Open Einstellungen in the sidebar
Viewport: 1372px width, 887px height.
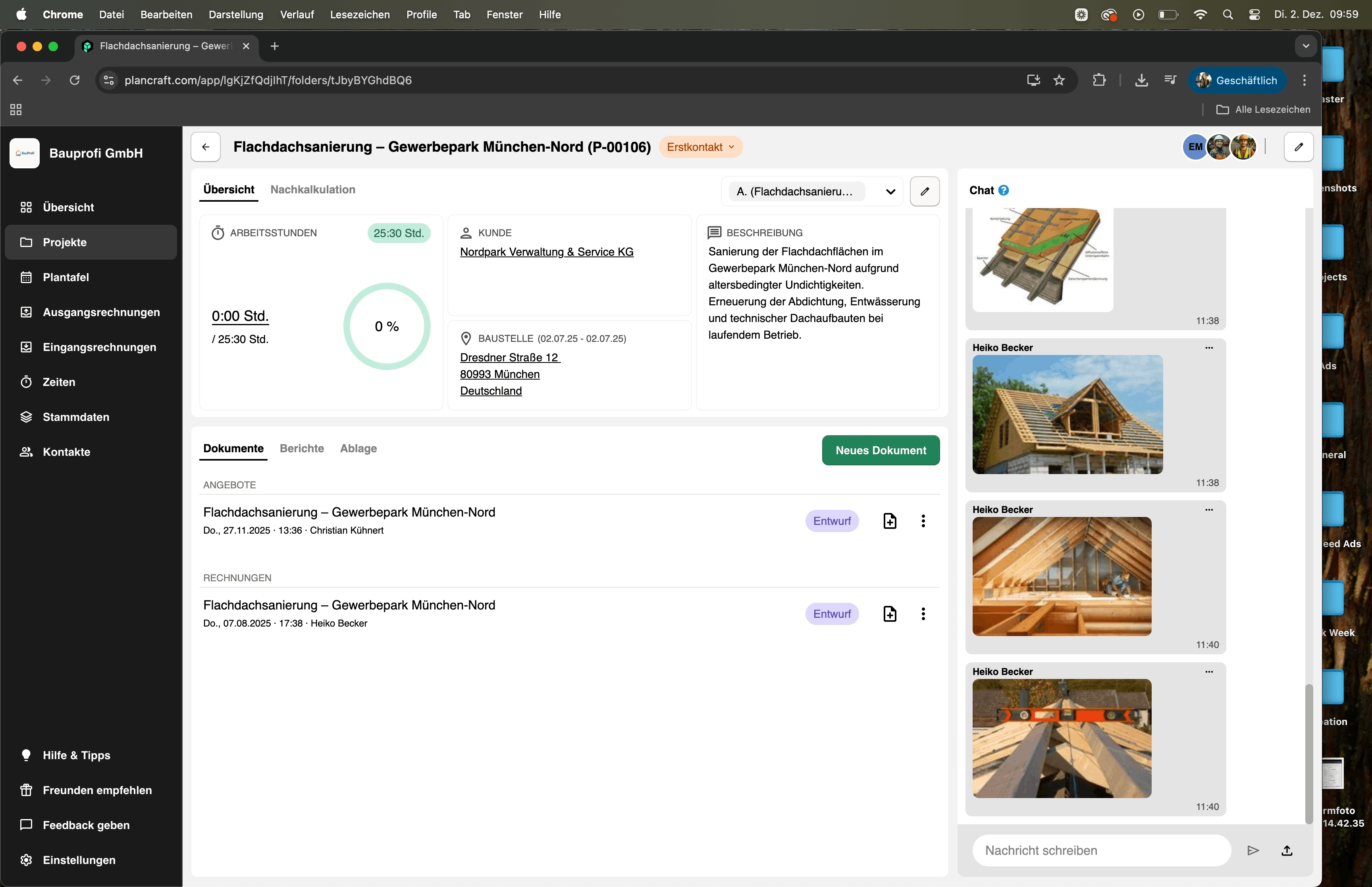(91, 860)
